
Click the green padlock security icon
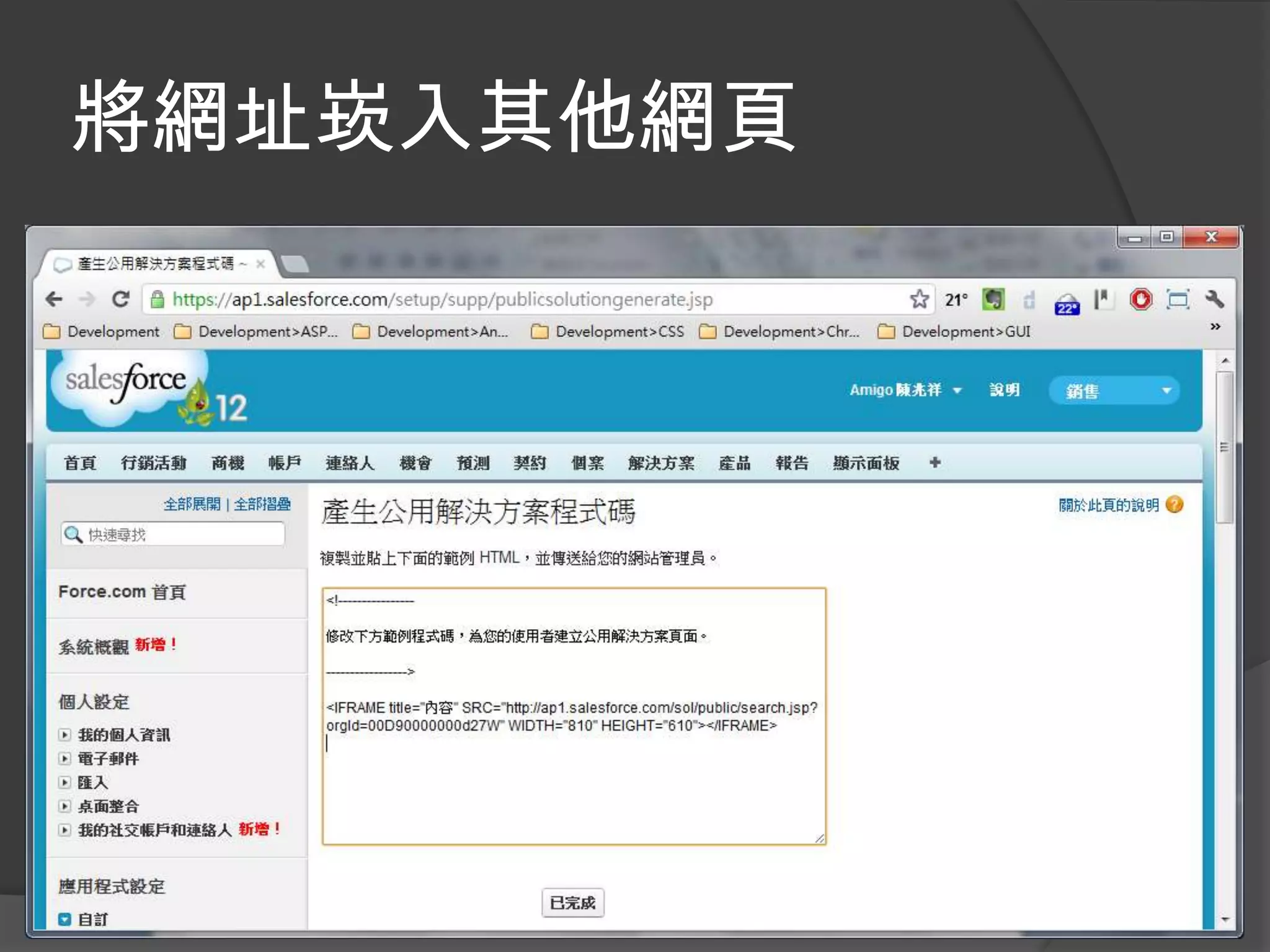click(158, 300)
